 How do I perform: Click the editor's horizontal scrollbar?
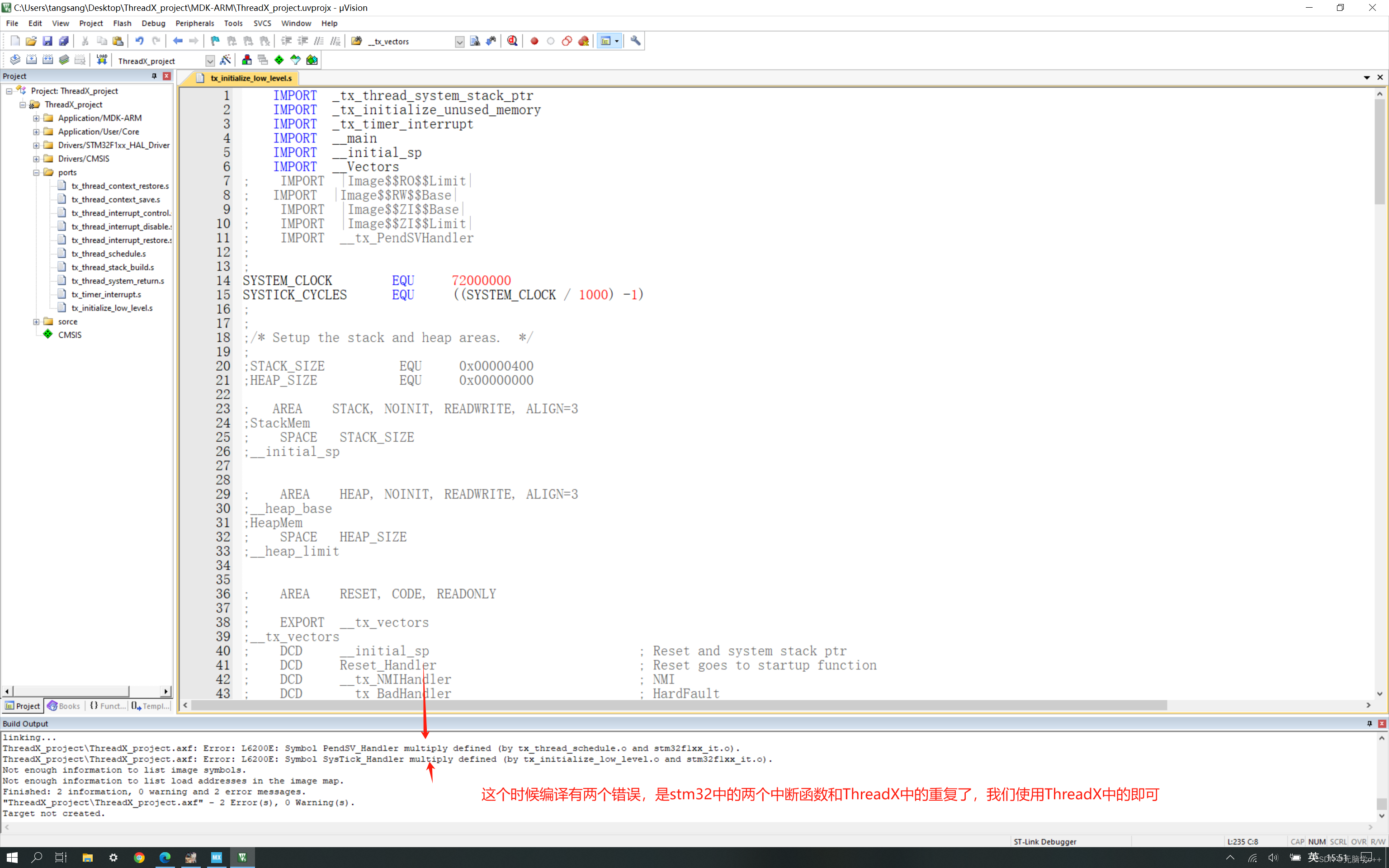pos(677,705)
